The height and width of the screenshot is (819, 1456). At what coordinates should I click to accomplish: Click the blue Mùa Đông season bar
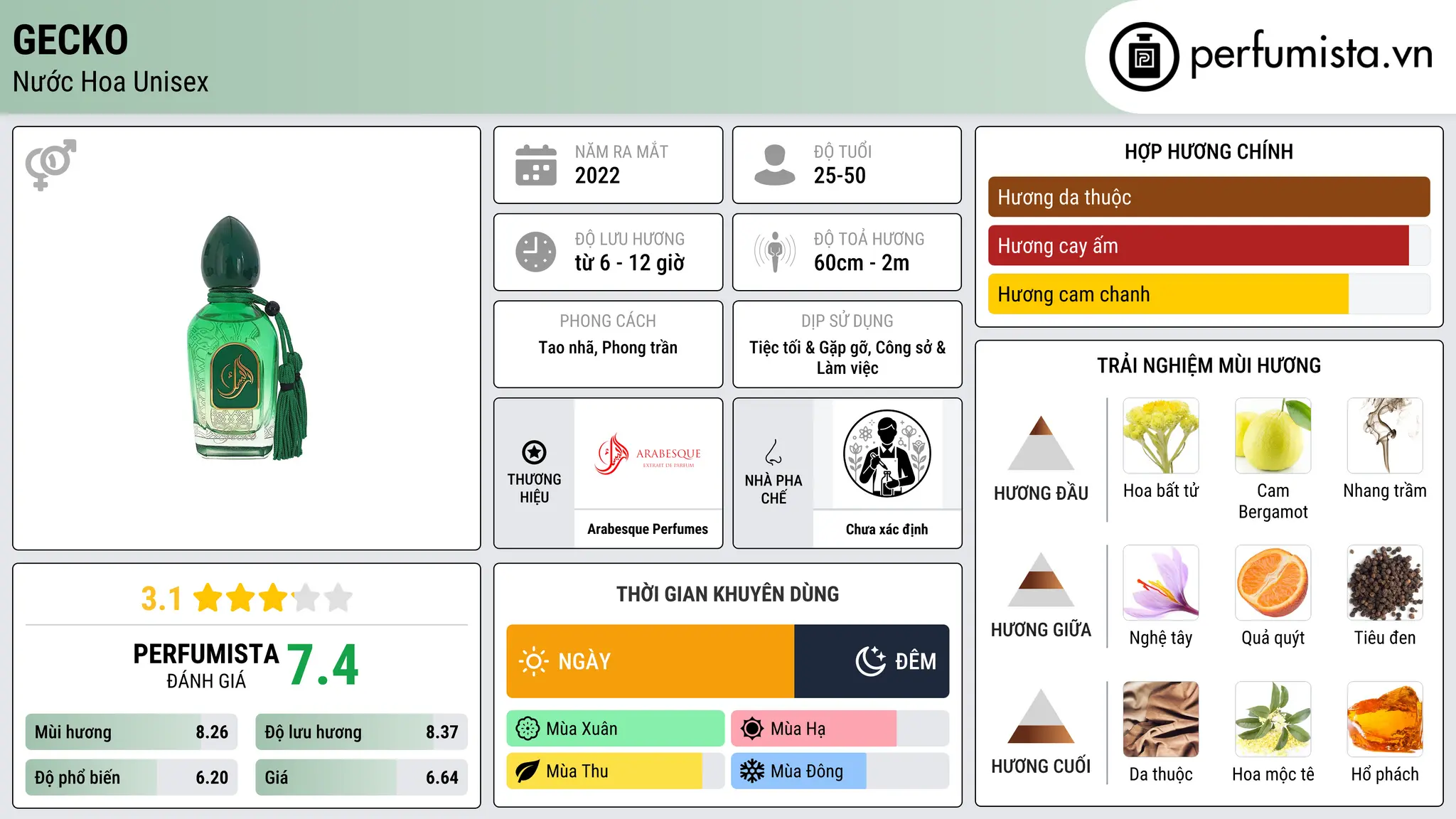799,771
